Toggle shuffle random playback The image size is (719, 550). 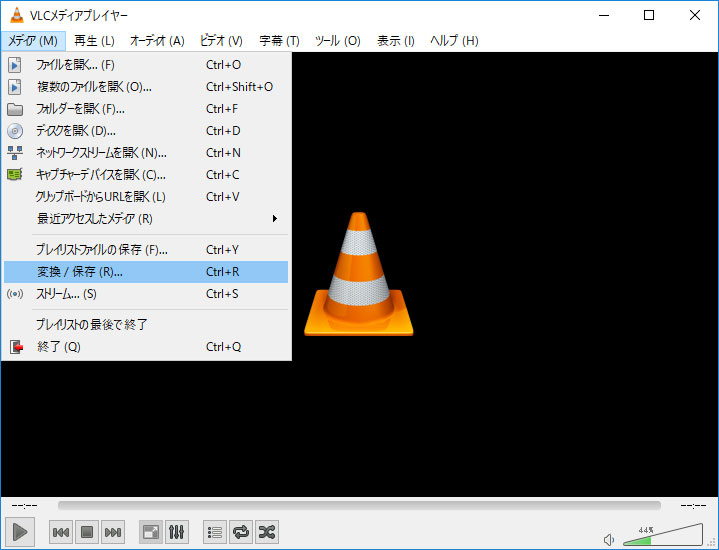coord(266,533)
